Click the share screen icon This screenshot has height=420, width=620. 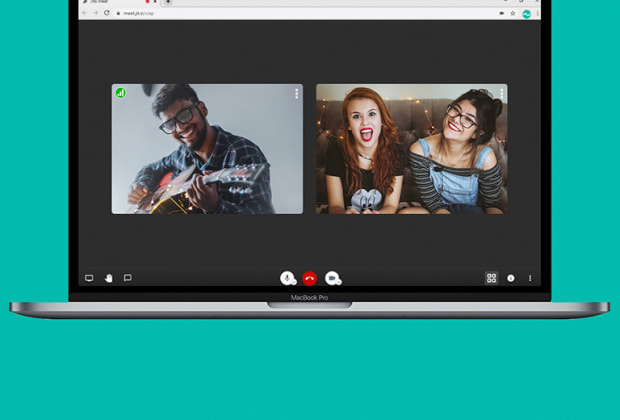(89, 278)
